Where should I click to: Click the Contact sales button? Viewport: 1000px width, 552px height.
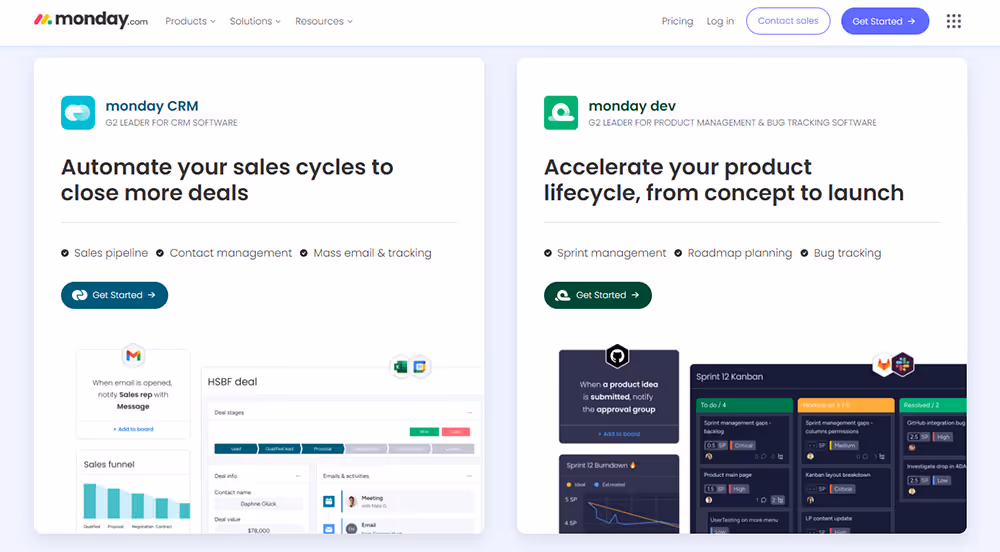coord(788,21)
